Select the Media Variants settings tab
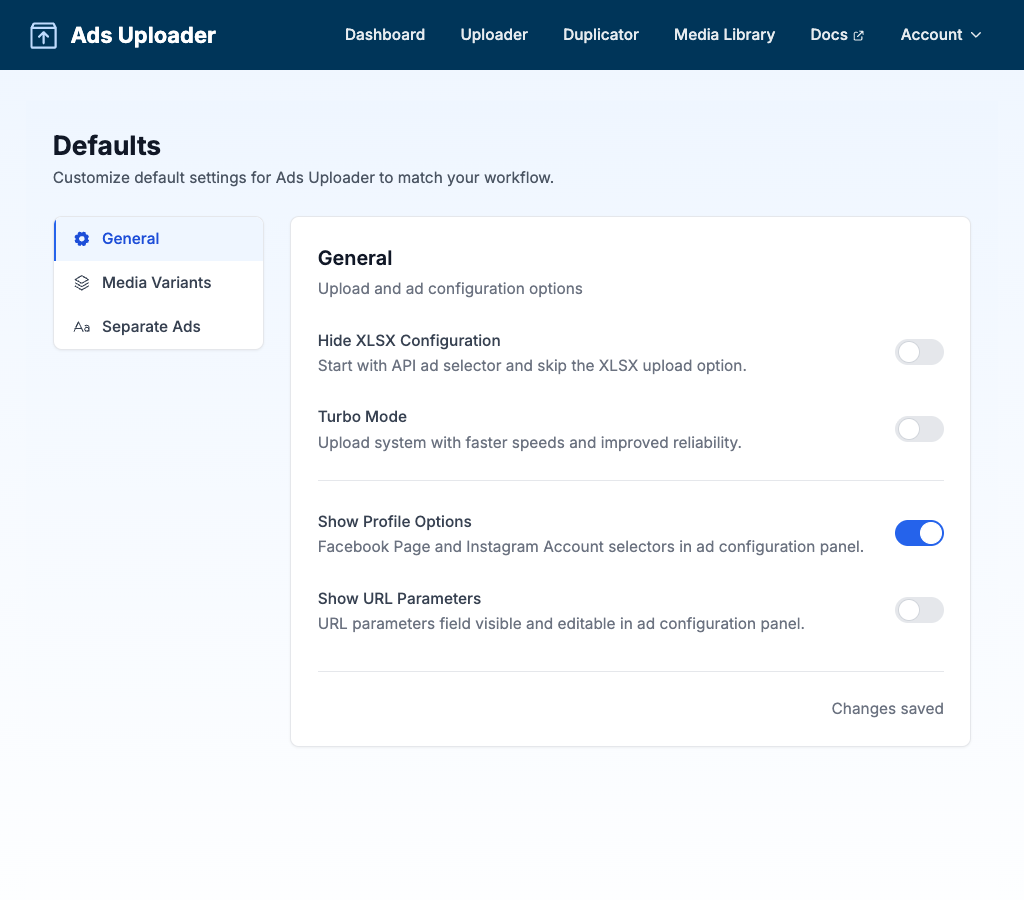The width and height of the screenshot is (1024, 900). [x=156, y=283]
